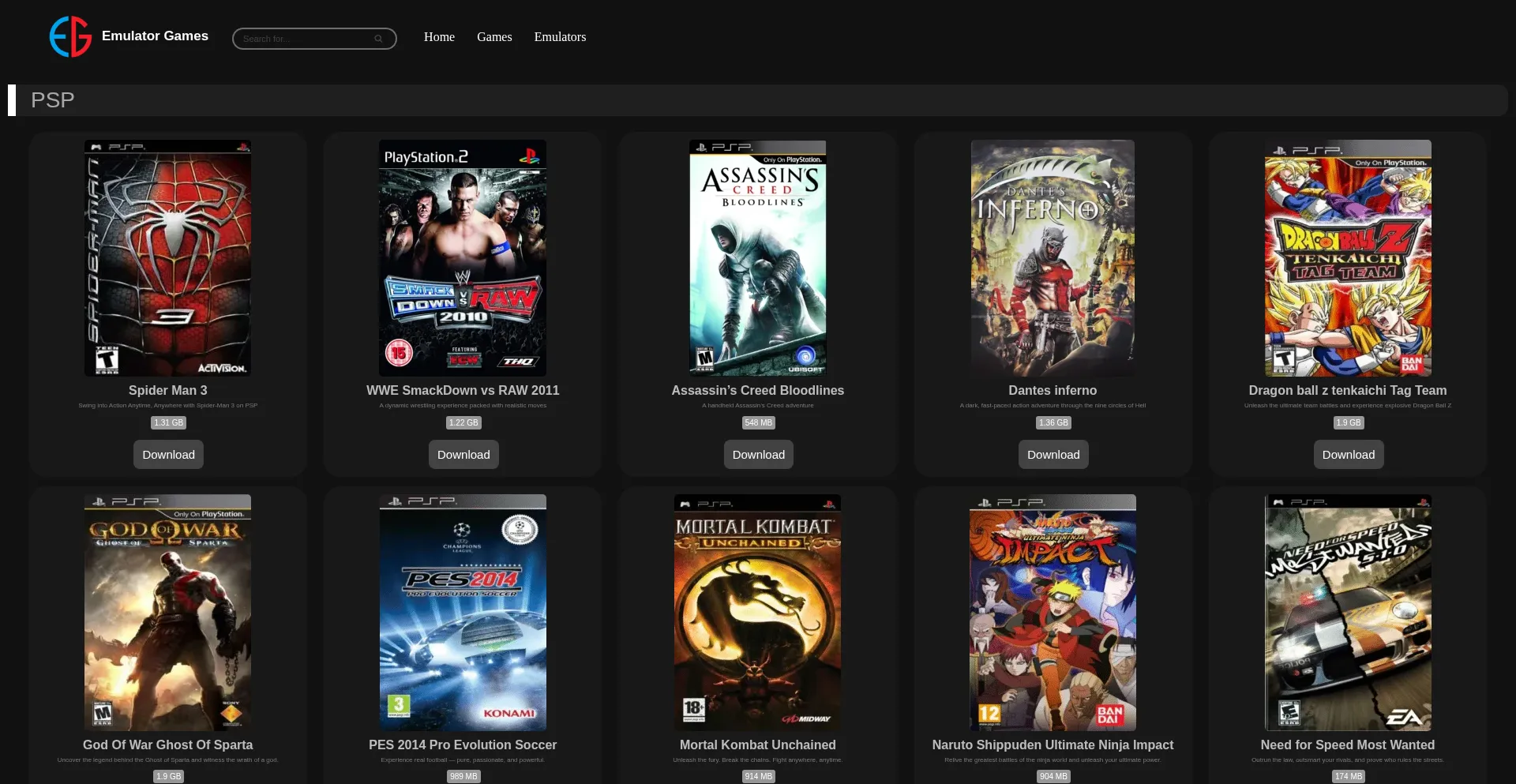Viewport: 1516px width, 784px height.
Task: Open the Assassin's Creed Bloodlines cover image
Action: pyautogui.click(x=758, y=258)
